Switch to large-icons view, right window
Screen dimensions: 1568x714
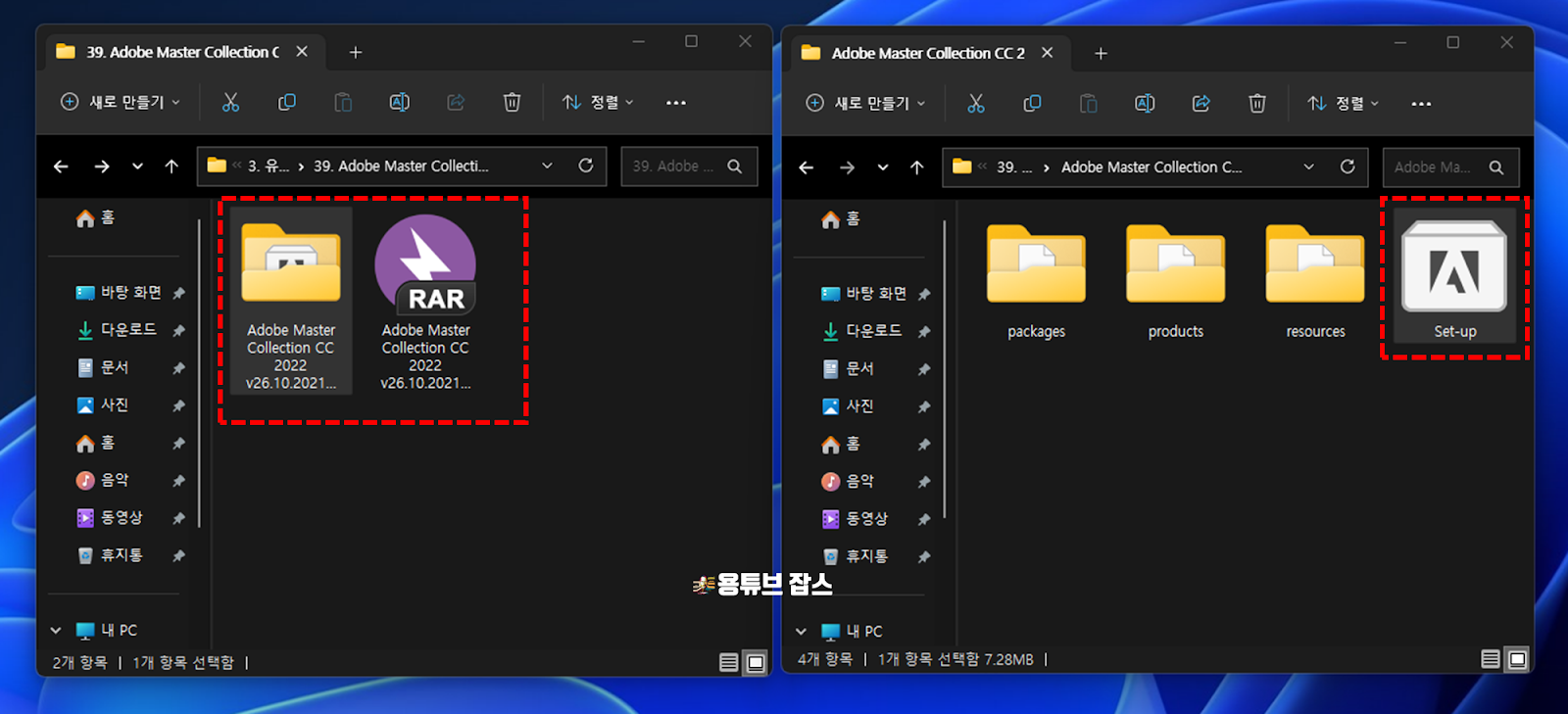1517,659
